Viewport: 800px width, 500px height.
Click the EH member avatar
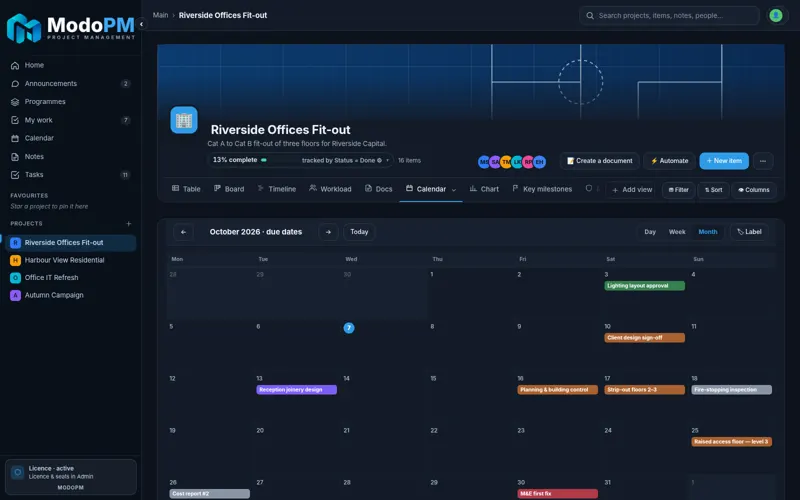(x=540, y=162)
